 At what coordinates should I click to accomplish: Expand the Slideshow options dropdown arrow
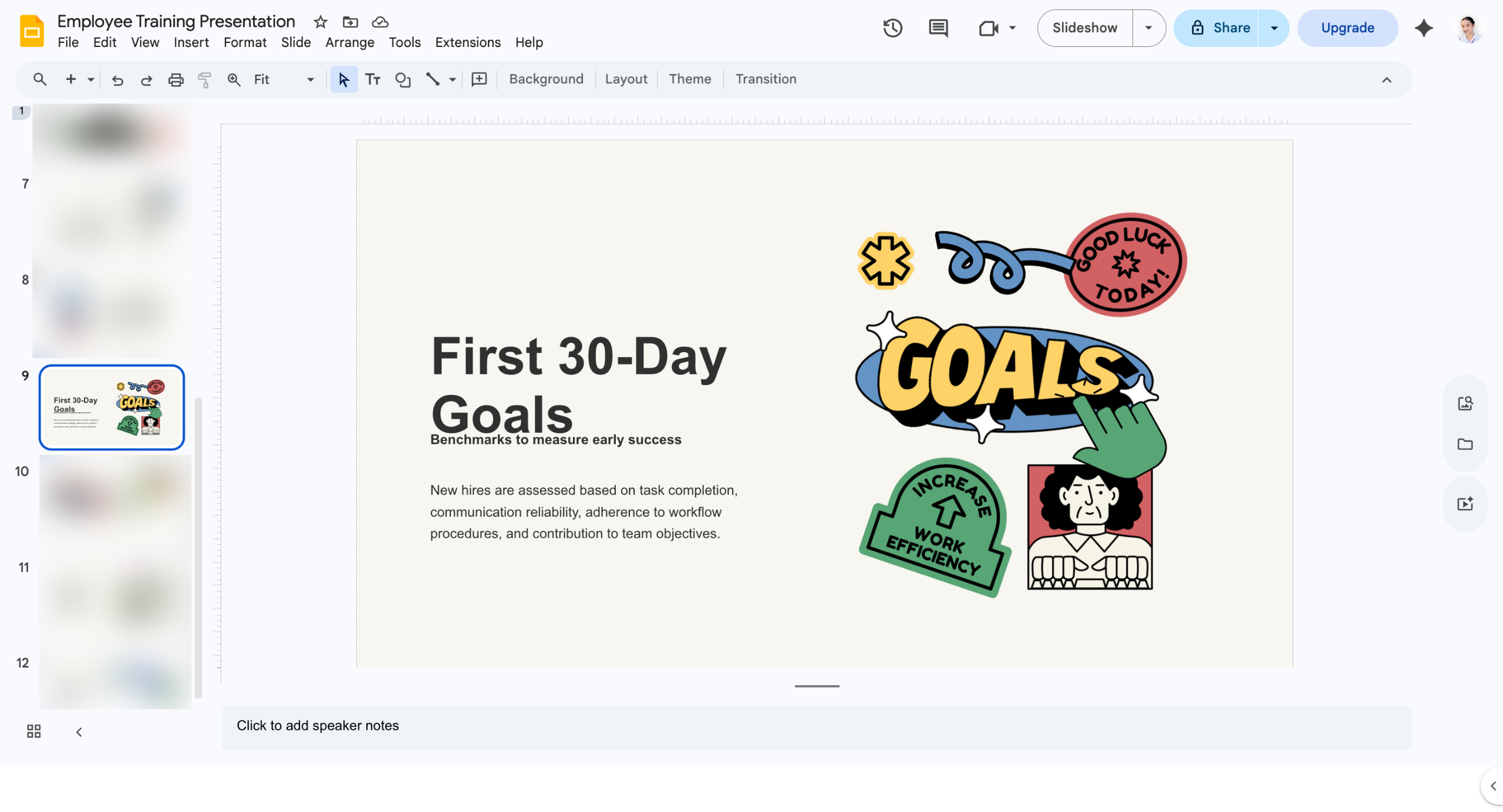click(1148, 28)
